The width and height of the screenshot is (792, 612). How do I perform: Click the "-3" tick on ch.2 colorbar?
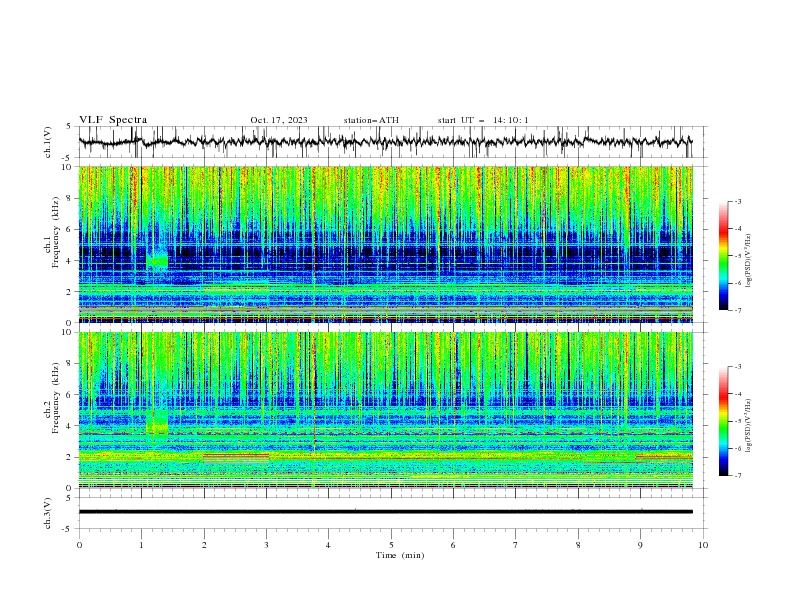pyautogui.click(x=738, y=367)
